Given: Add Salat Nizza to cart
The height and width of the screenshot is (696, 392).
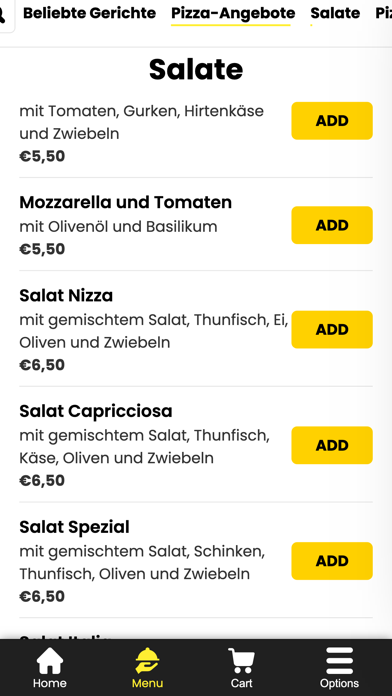Looking at the screenshot, I should (332, 329).
